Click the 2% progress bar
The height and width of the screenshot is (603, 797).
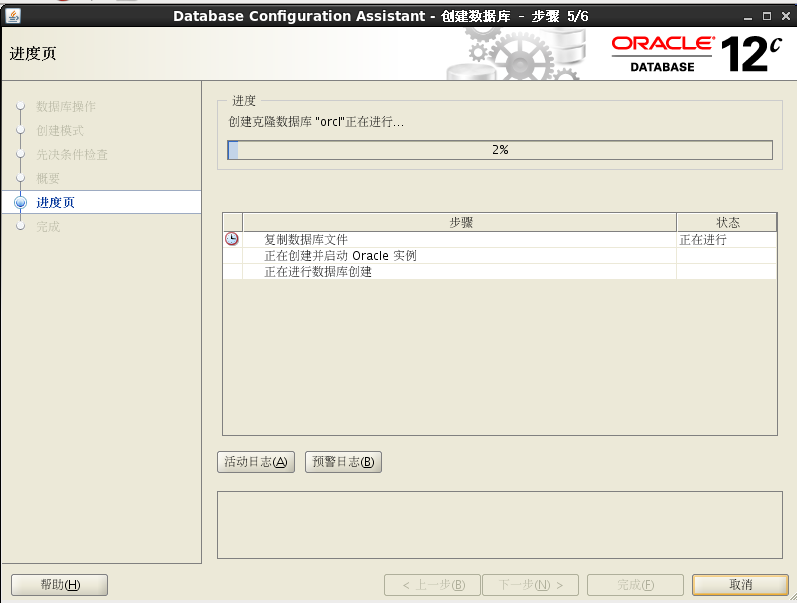[500, 150]
